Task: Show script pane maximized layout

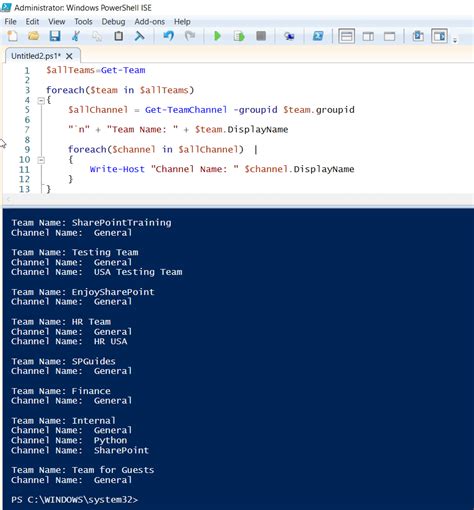Action: click(389, 36)
